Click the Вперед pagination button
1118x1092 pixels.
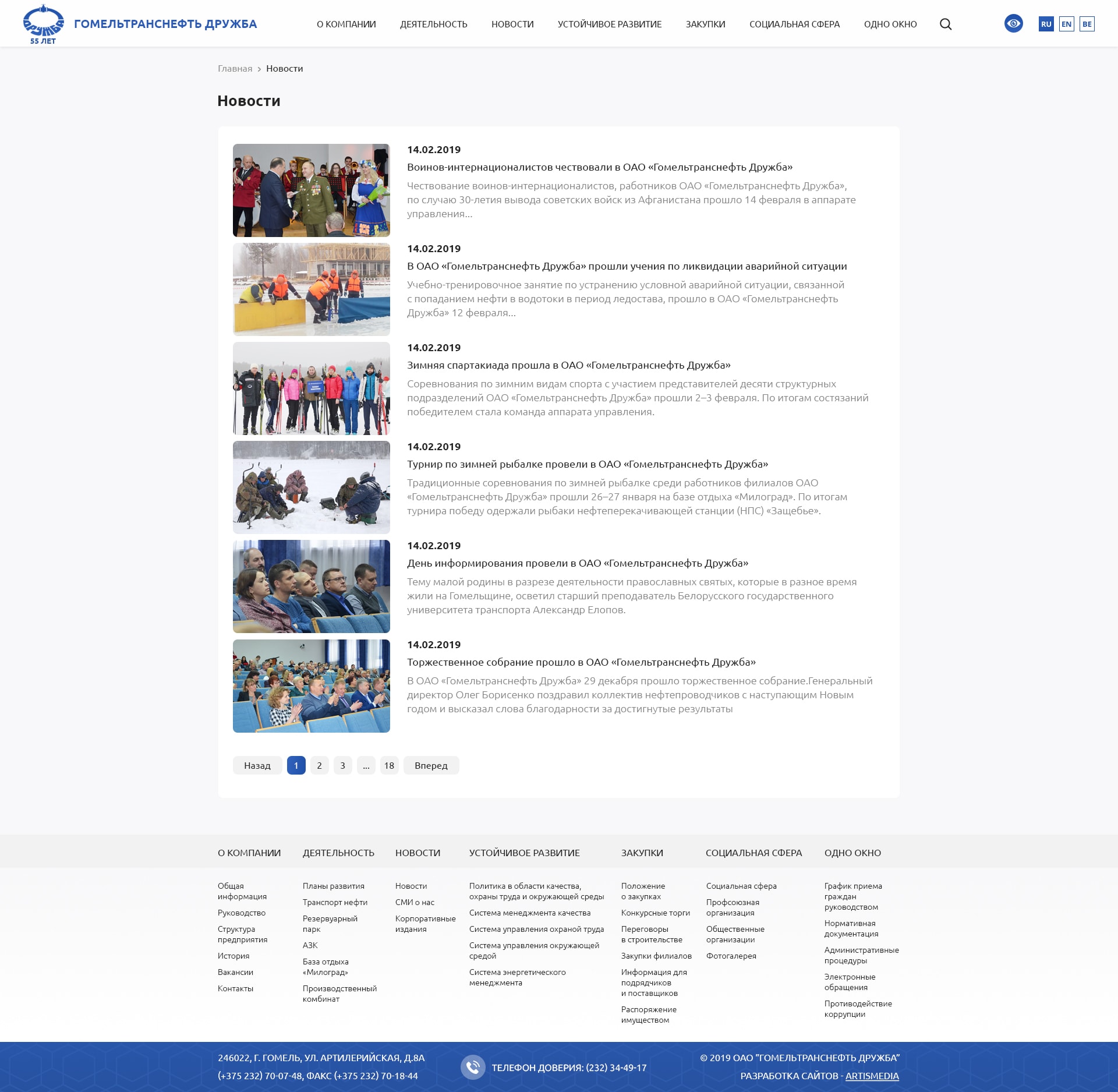tap(431, 765)
